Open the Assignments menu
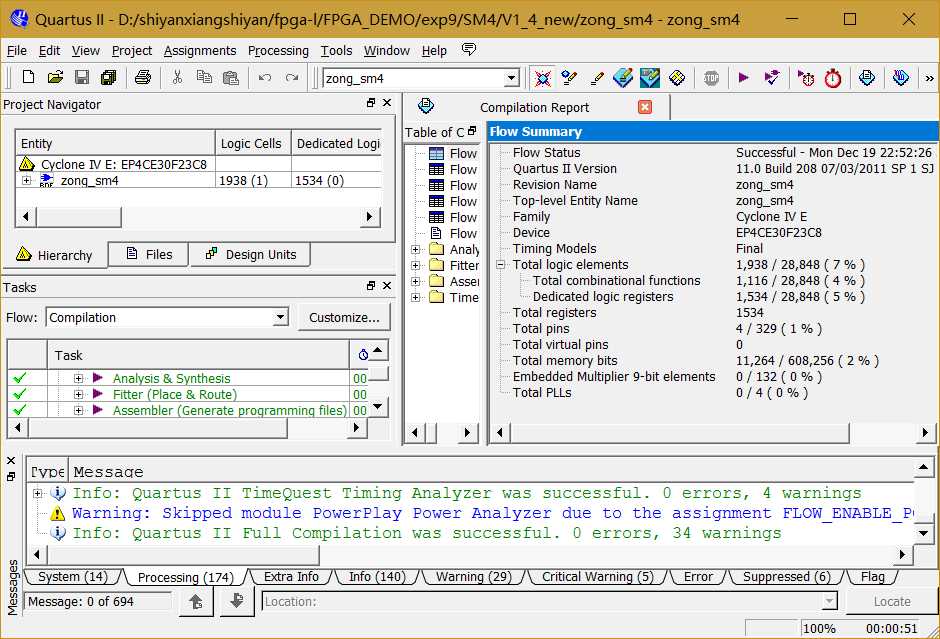The image size is (940, 639). point(200,50)
